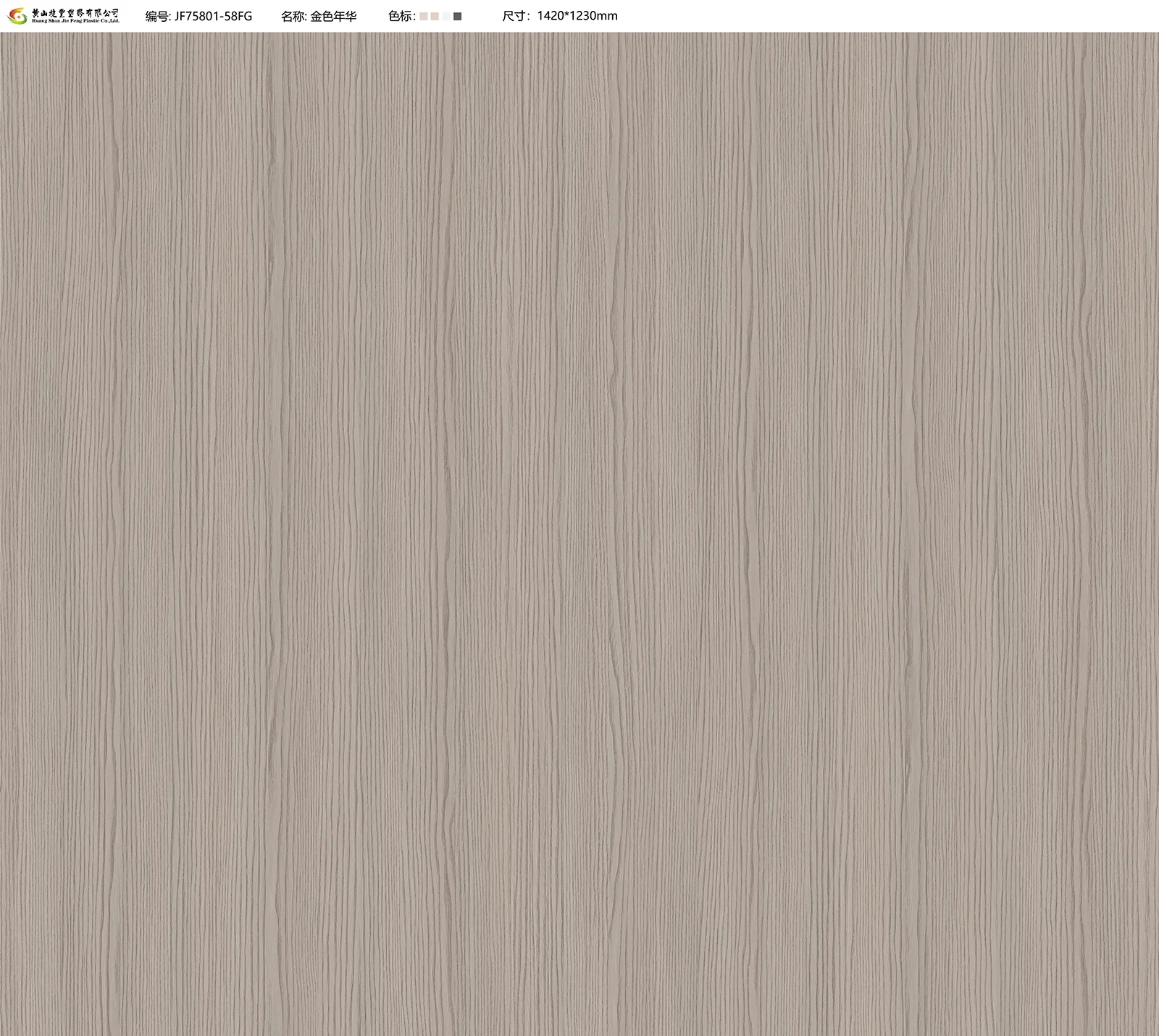Pick the dark gray color swatch

tap(457, 16)
